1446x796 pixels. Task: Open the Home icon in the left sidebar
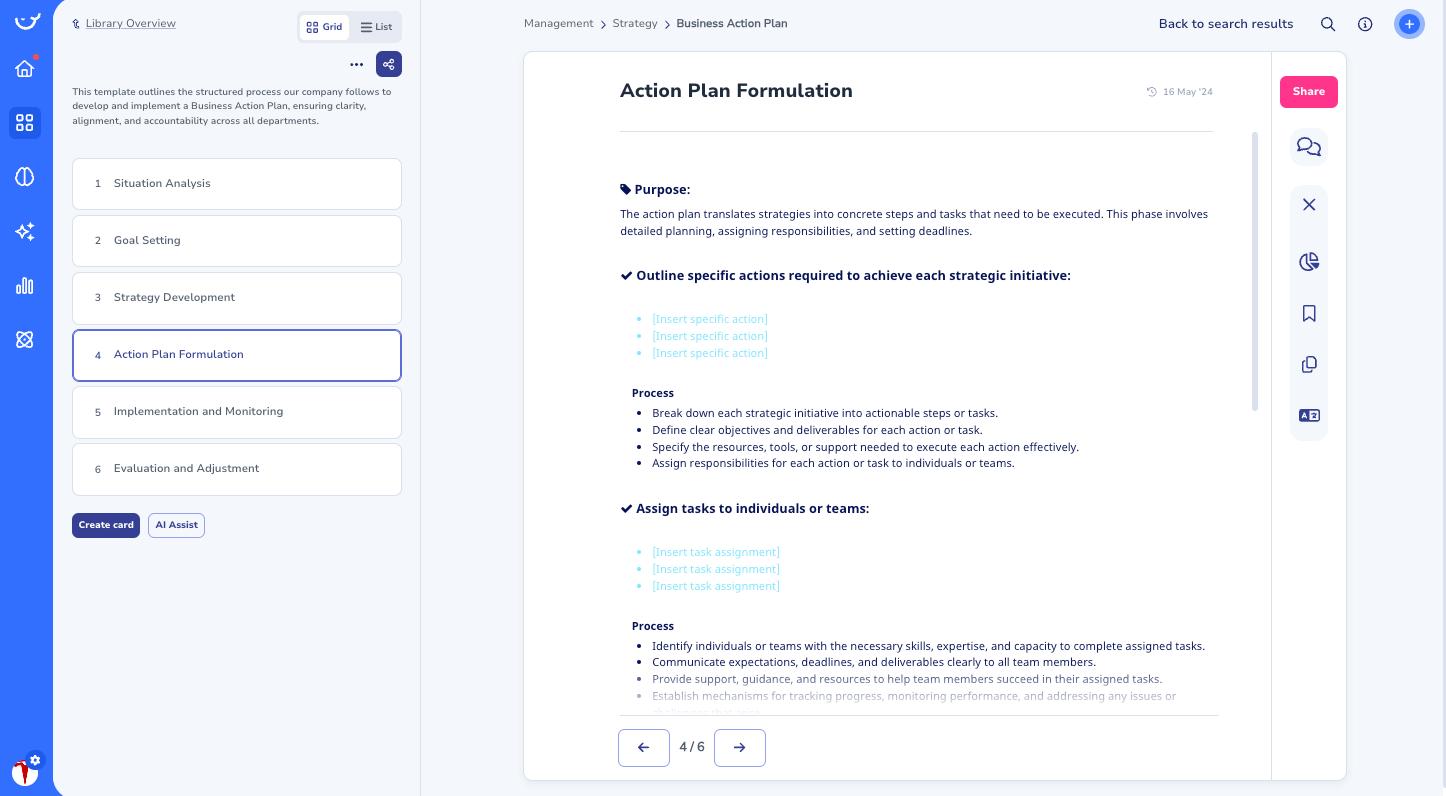pyautogui.click(x=26, y=68)
